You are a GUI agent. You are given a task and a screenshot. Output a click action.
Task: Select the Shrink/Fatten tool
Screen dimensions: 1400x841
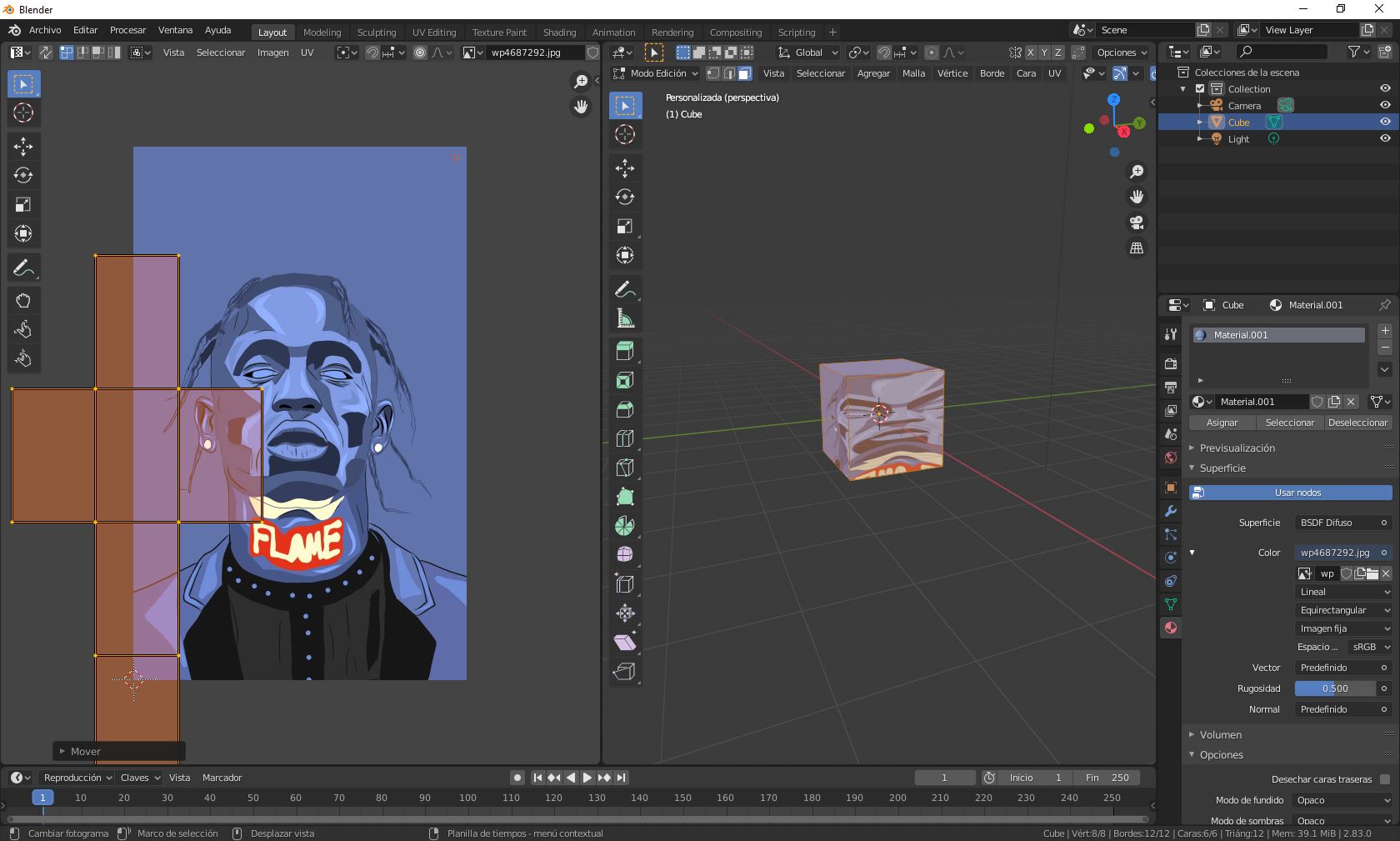point(625,613)
